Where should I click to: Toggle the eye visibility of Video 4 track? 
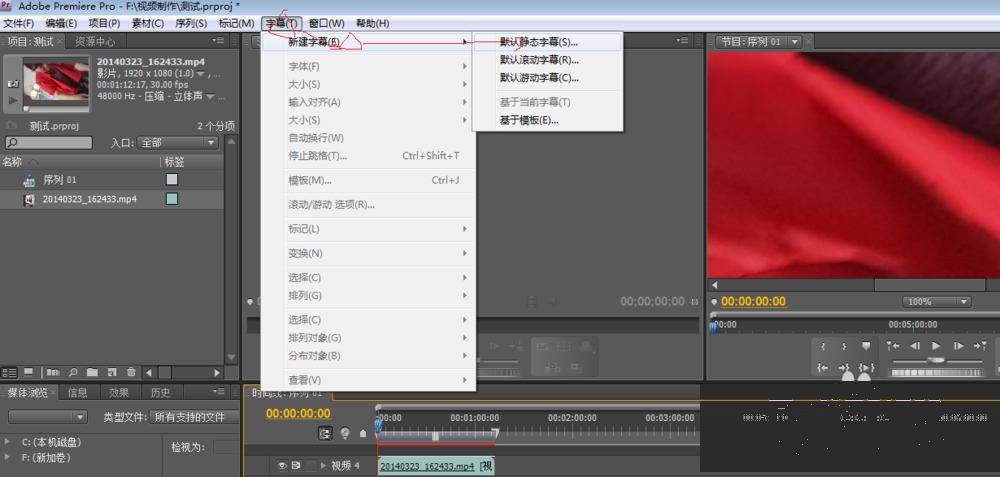(281, 466)
